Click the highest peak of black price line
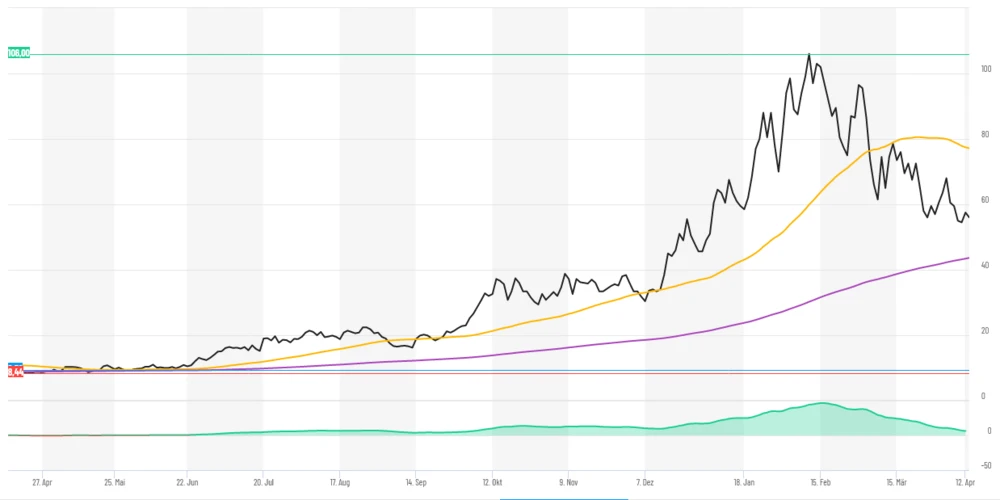The height and width of the screenshot is (500, 1000). (x=808, y=55)
